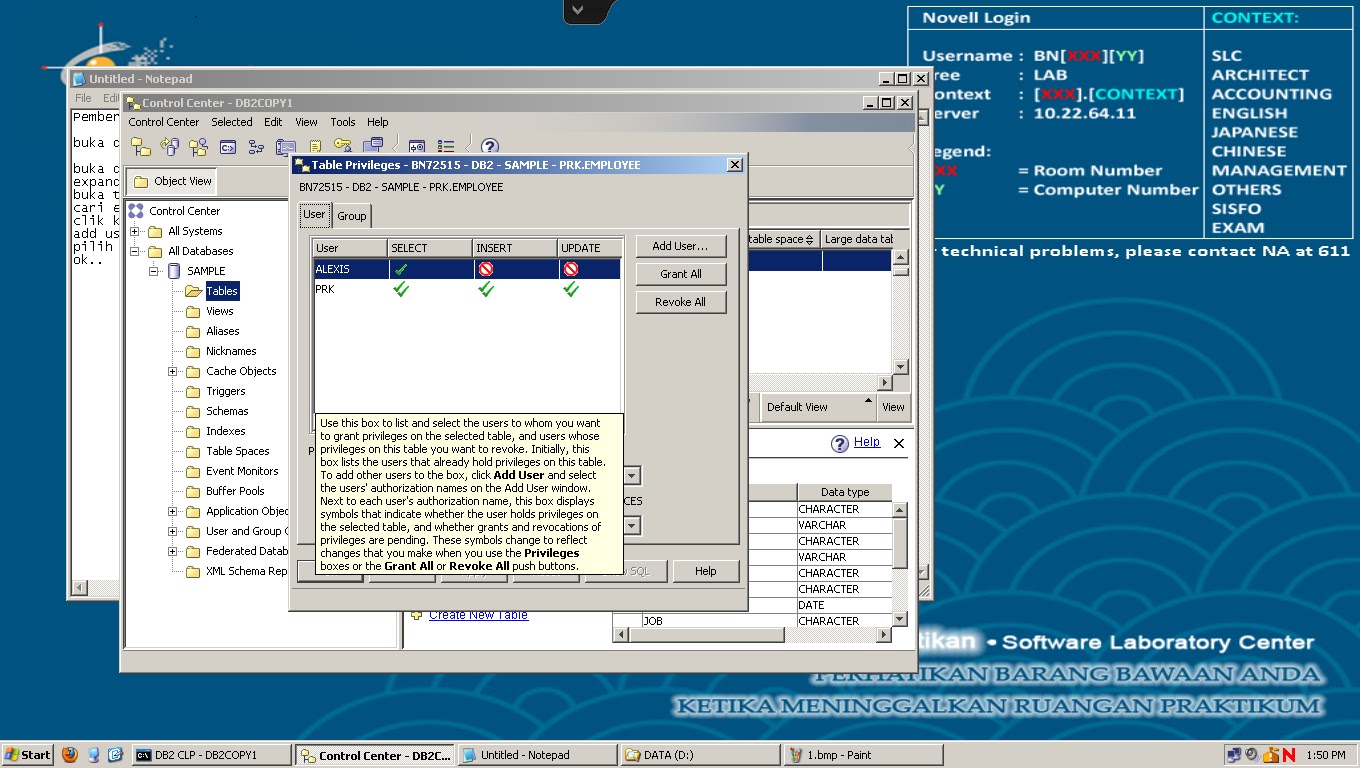
Task: Click the columns list vertical scrollbar
Action: point(900,565)
